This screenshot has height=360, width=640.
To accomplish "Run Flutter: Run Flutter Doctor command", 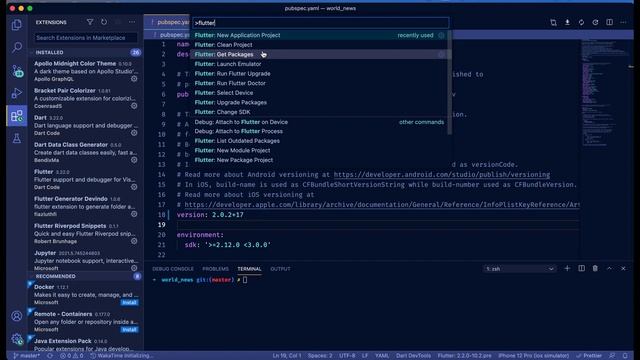I will pyautogui.click(x=320, y=83).
